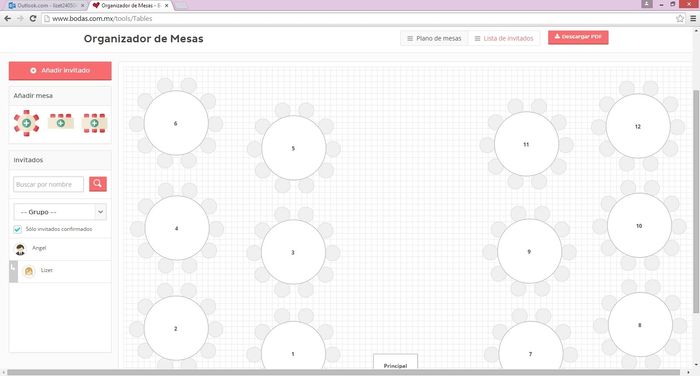This screenshot has height=376, width=700.
Task: Click Angel's avatar icon
Action: pos(20,249)
